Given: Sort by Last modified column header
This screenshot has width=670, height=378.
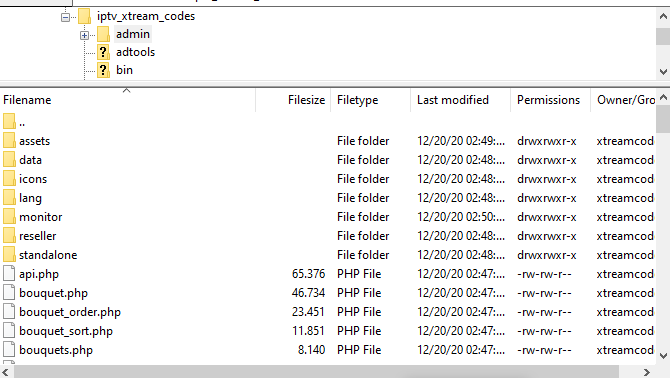Looking at the screenshot, I should [460, 100].
